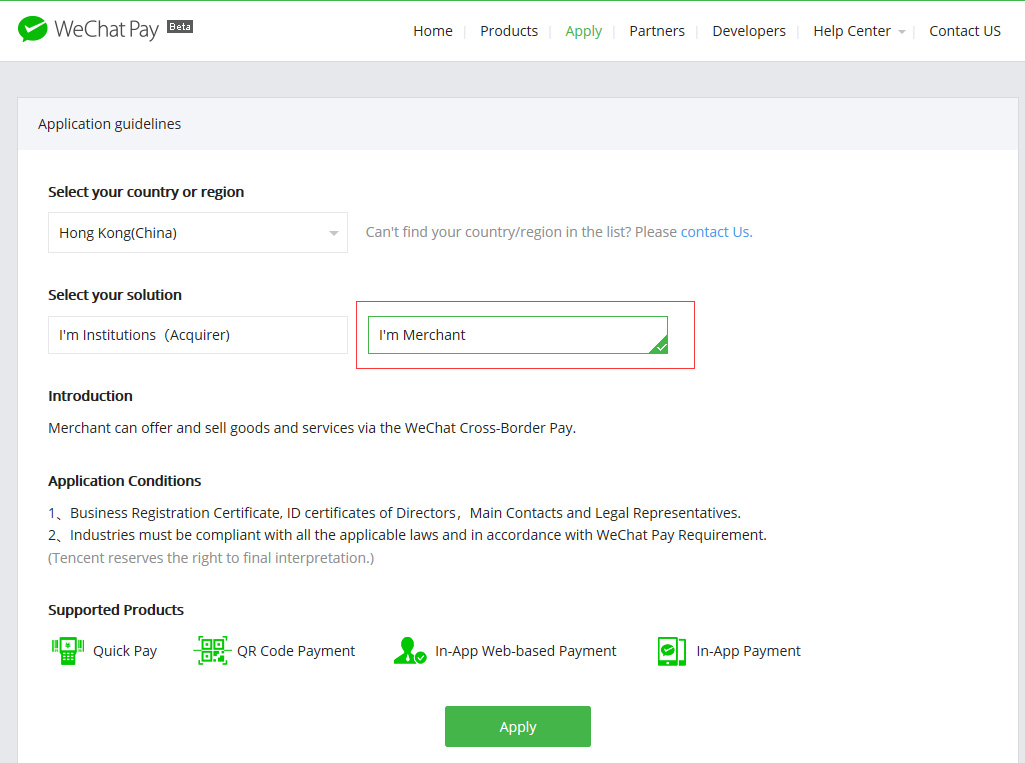Go to the Products page
Viewport: 1025px width, 763px height.
(509, 31)
